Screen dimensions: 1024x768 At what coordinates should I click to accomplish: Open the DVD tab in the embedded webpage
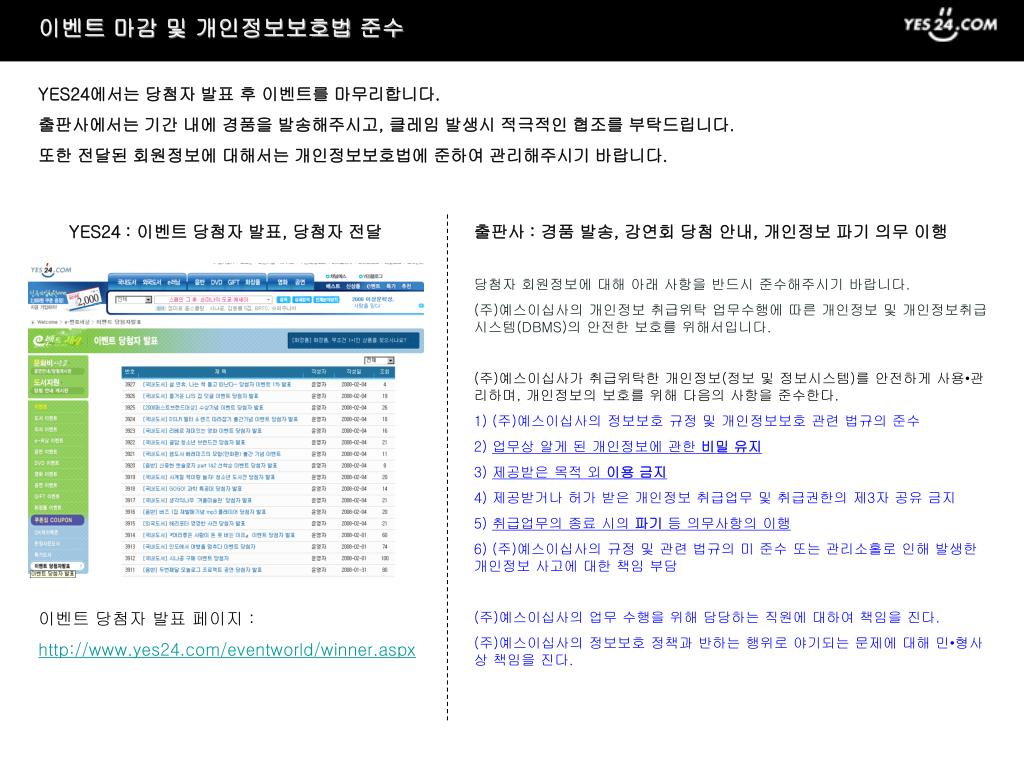tap(216, 283)
